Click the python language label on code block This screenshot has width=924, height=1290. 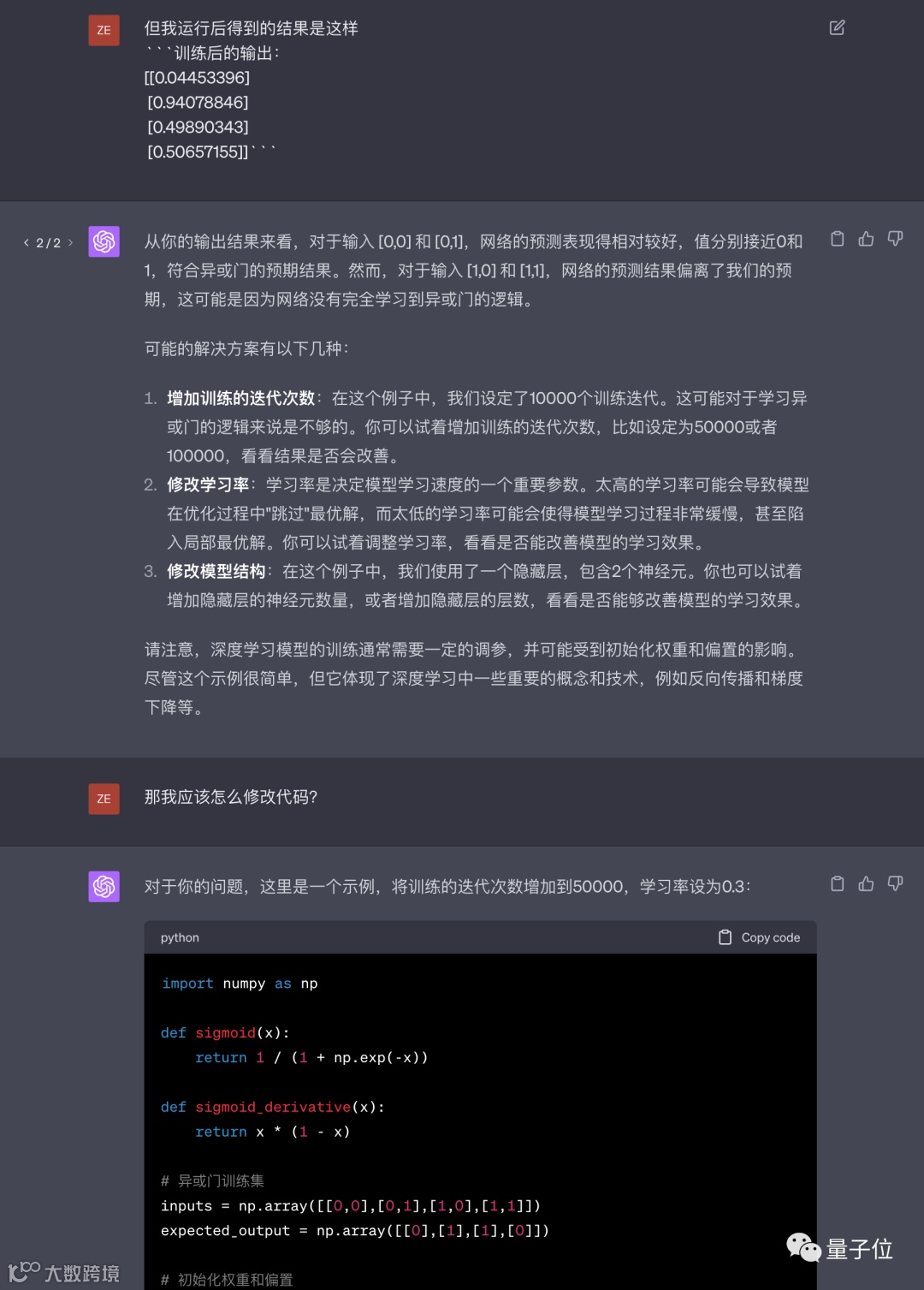tap(180, 937)
